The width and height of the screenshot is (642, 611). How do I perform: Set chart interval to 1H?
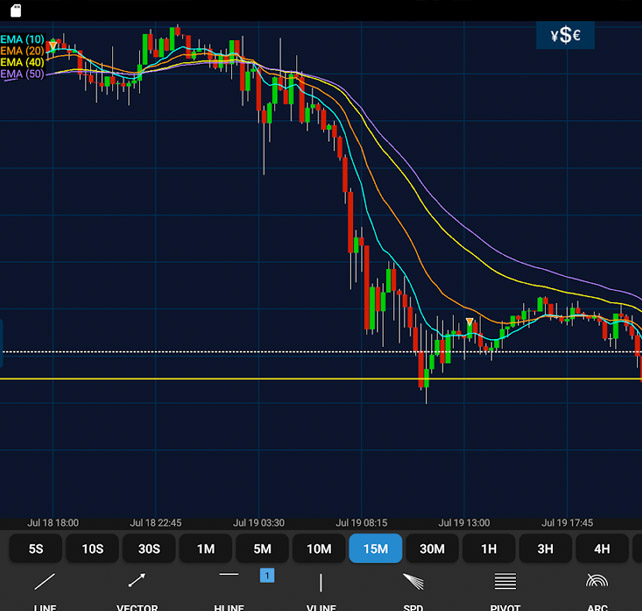tap(489, 549)
